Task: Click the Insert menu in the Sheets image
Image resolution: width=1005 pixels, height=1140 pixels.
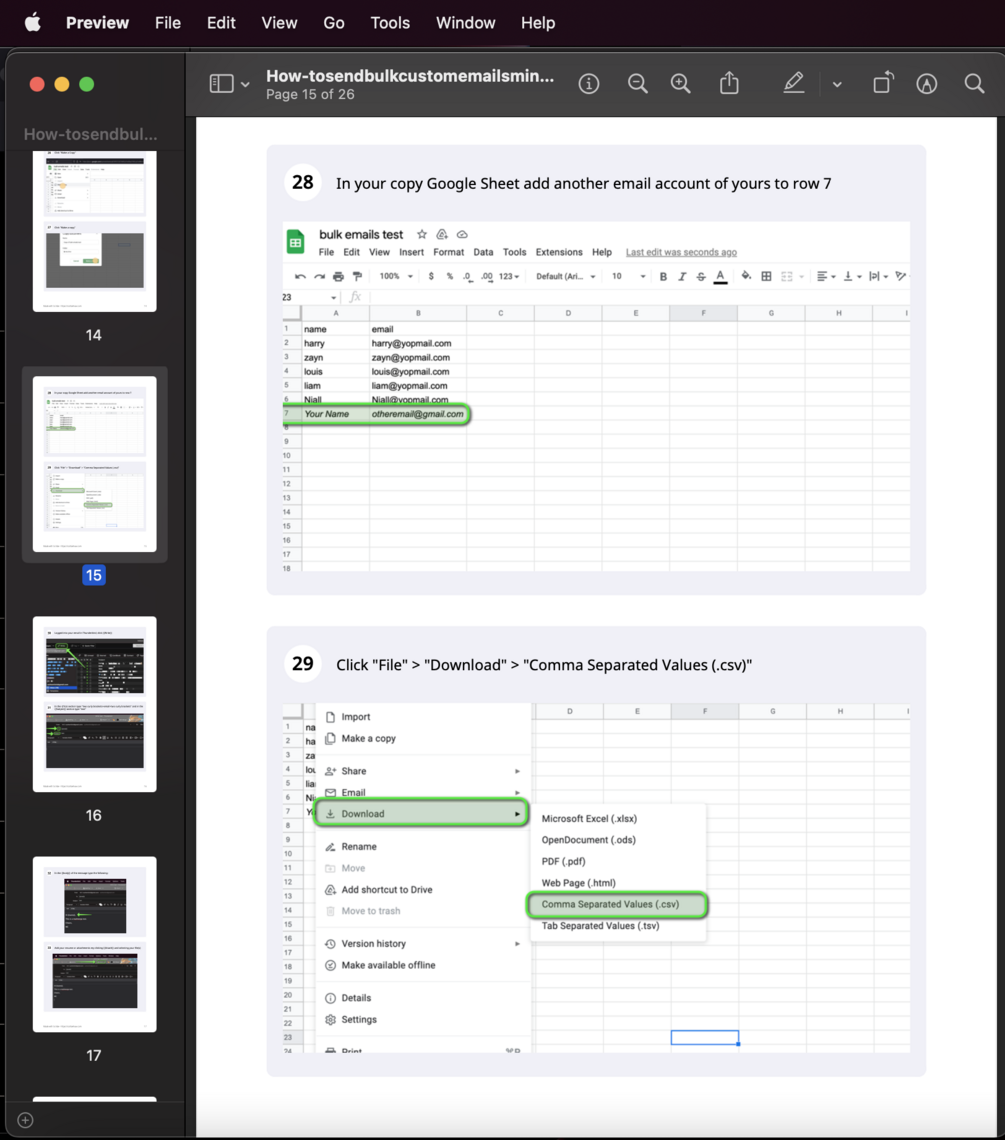Action: click(412, 252)
